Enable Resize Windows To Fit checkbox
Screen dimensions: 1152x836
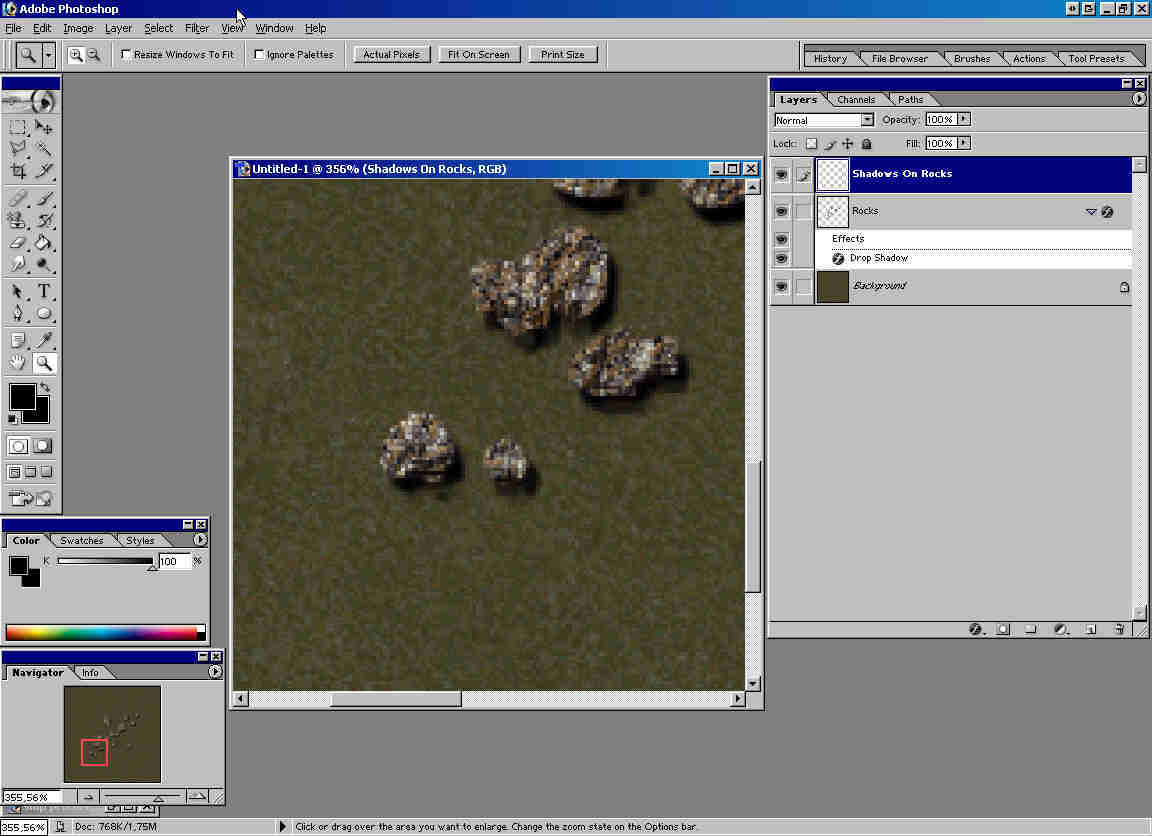pos(126,55)
